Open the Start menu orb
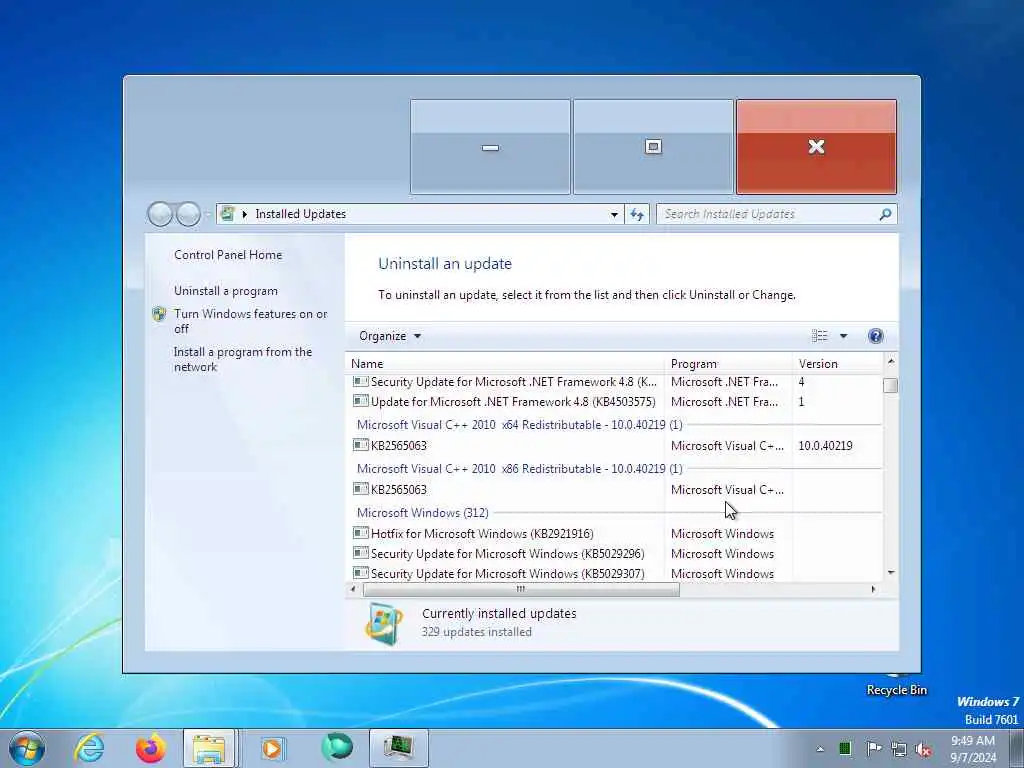The image size is (1024, 768). pyautogui.click(x=27, y=748)
